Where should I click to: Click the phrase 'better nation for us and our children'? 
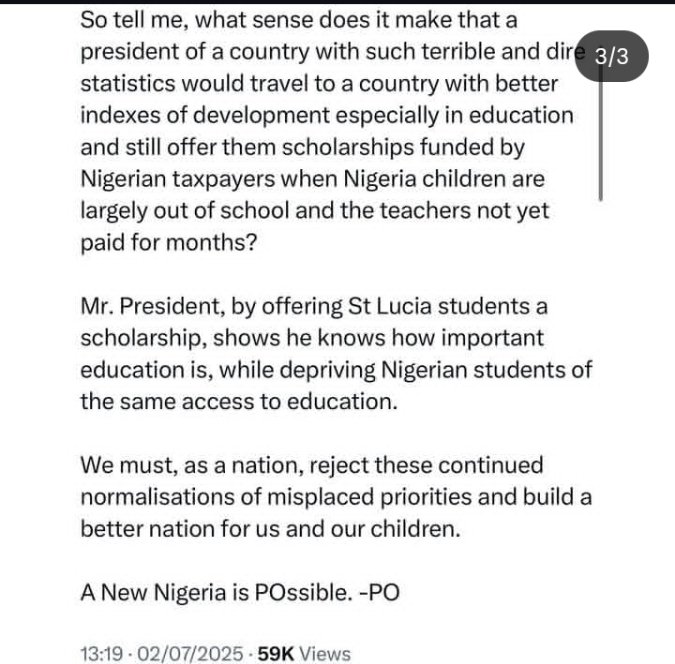point(270,529)
